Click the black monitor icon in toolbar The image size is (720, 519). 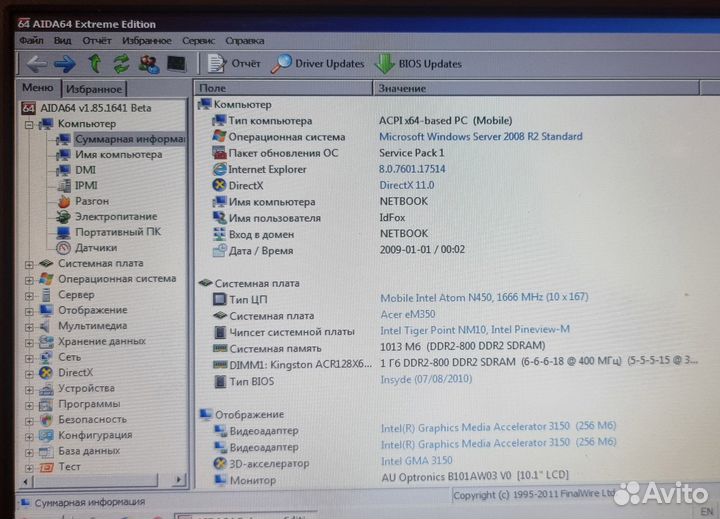(176, 64)
